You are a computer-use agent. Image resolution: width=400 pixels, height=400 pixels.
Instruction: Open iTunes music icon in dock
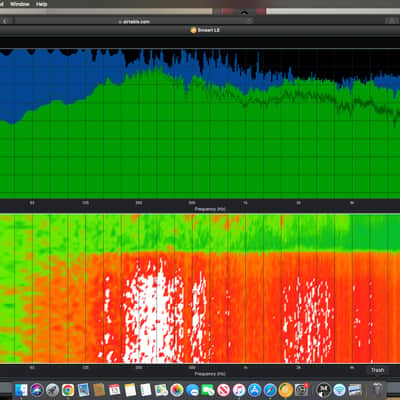pos(239,389)
